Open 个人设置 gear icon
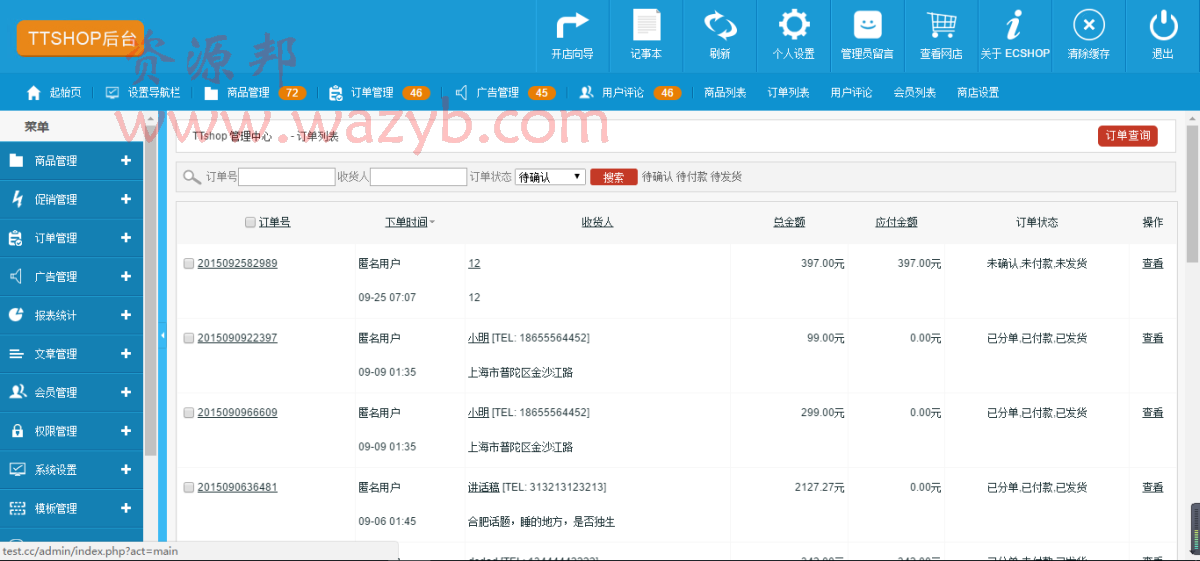The width and height of the screenshot is (1200, 561). point(794,25)
